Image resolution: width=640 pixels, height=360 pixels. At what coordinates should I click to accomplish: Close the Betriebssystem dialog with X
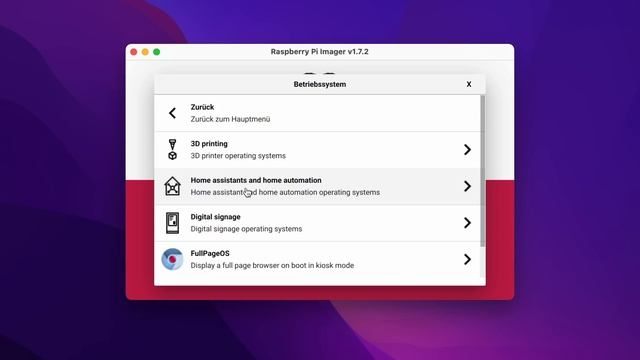(469, 84)
